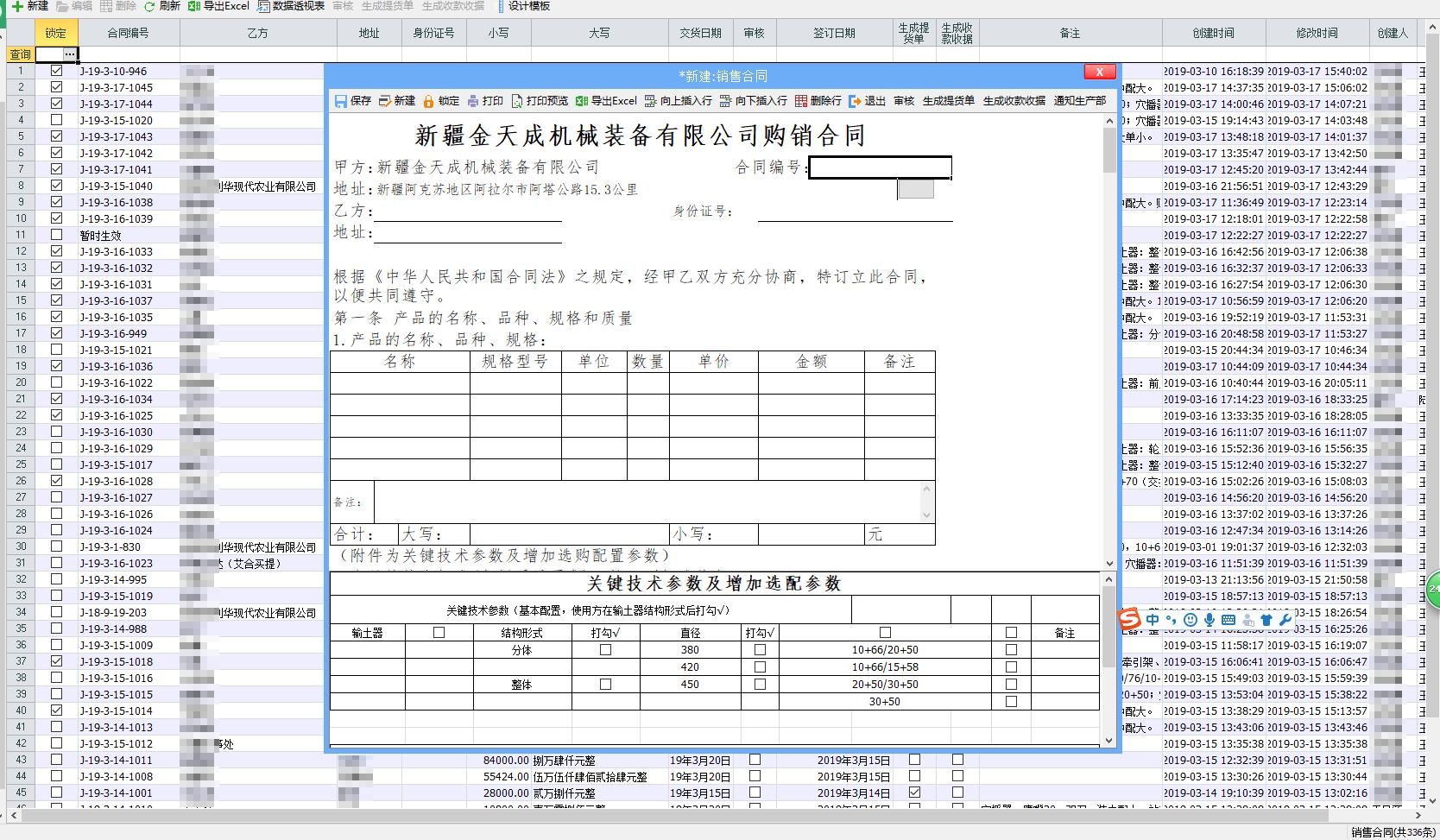1440x840 pixels.
Task: Check the diameter 420 checkbox
Action: pyautogui.click(x=760, y=667)
